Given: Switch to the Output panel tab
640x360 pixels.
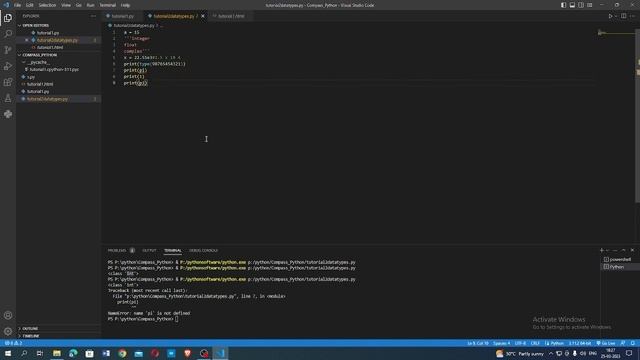Looking at the screenshot, I should click(x=149, y=250).
